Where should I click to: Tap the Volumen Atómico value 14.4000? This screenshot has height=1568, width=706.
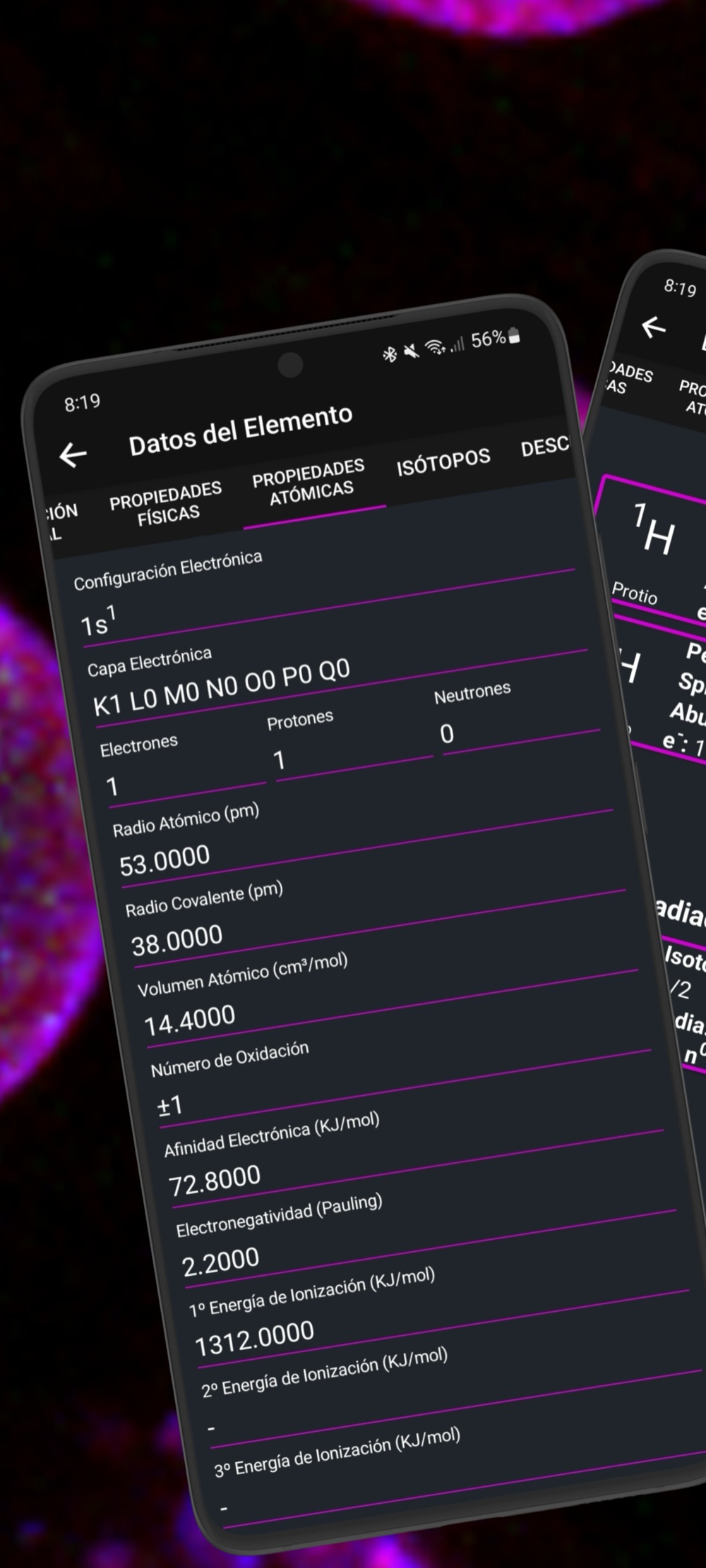coord(190,1020)
